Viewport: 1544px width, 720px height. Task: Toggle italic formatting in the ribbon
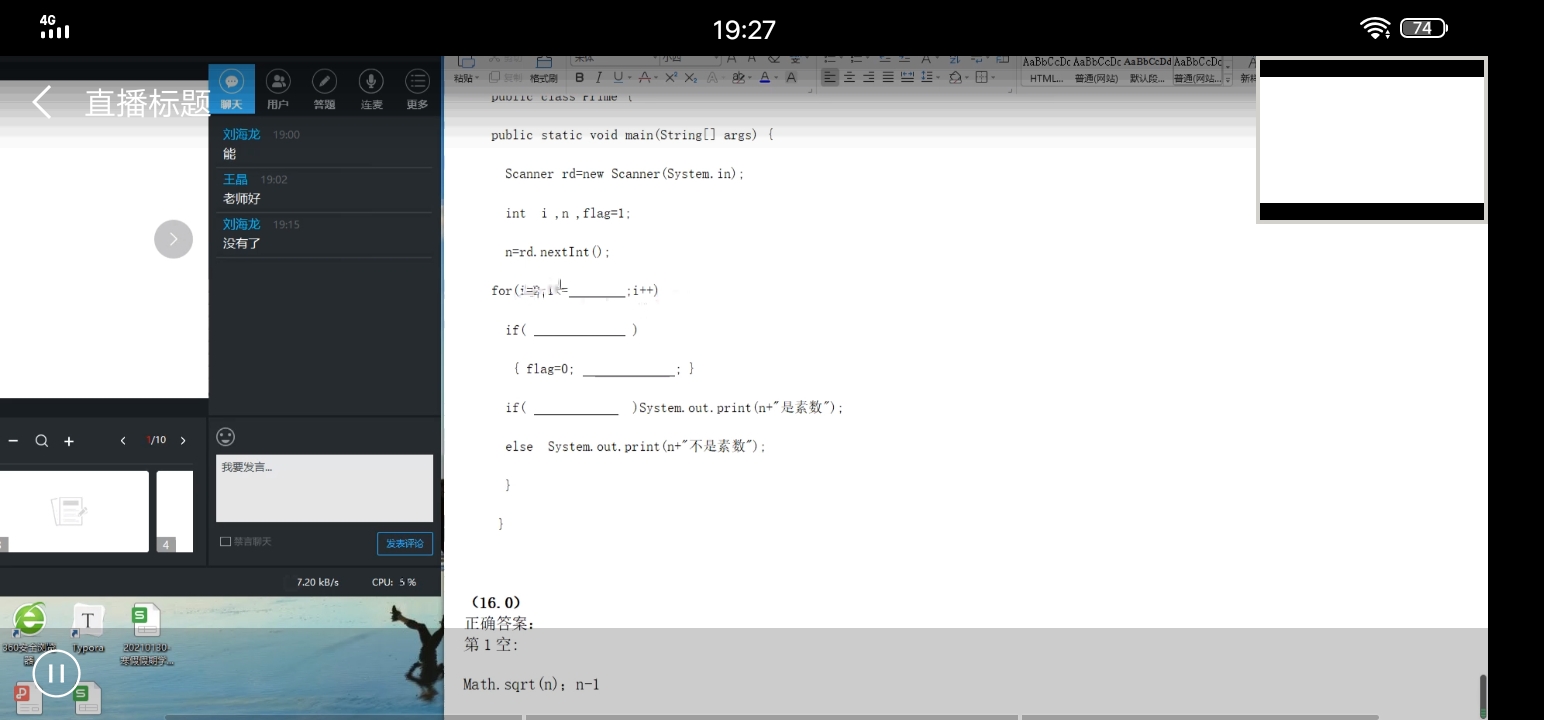point(598,78)
